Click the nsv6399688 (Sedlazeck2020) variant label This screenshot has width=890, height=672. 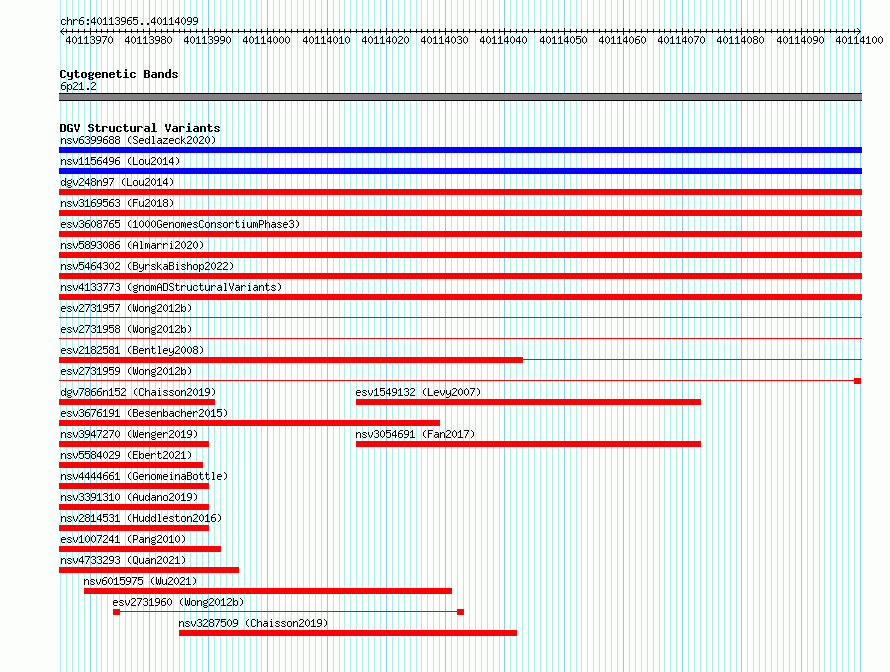(138, 140)
